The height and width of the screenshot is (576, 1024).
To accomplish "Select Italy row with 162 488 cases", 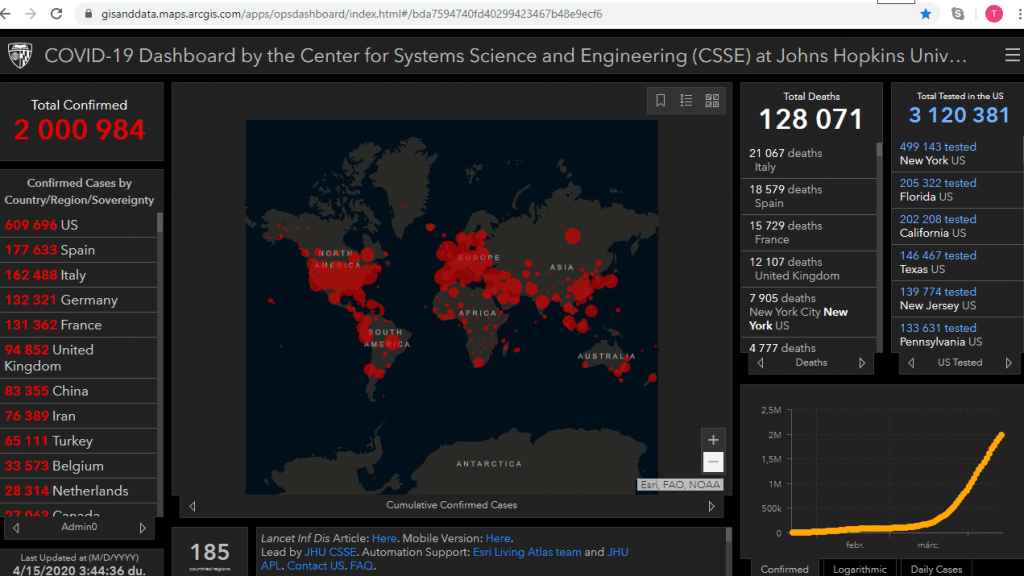I will coord(78,275).
